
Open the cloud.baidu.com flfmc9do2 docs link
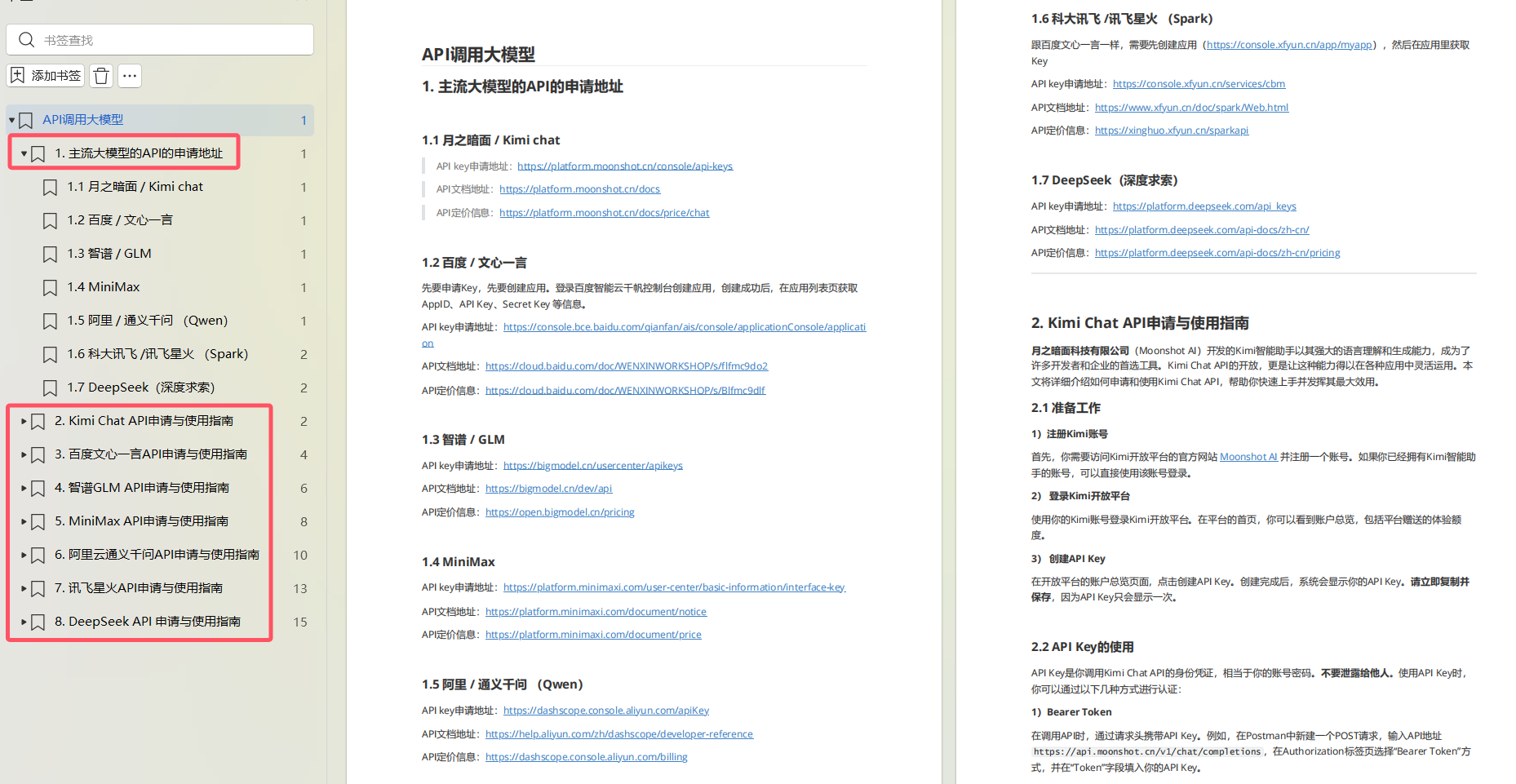[627, 366]
